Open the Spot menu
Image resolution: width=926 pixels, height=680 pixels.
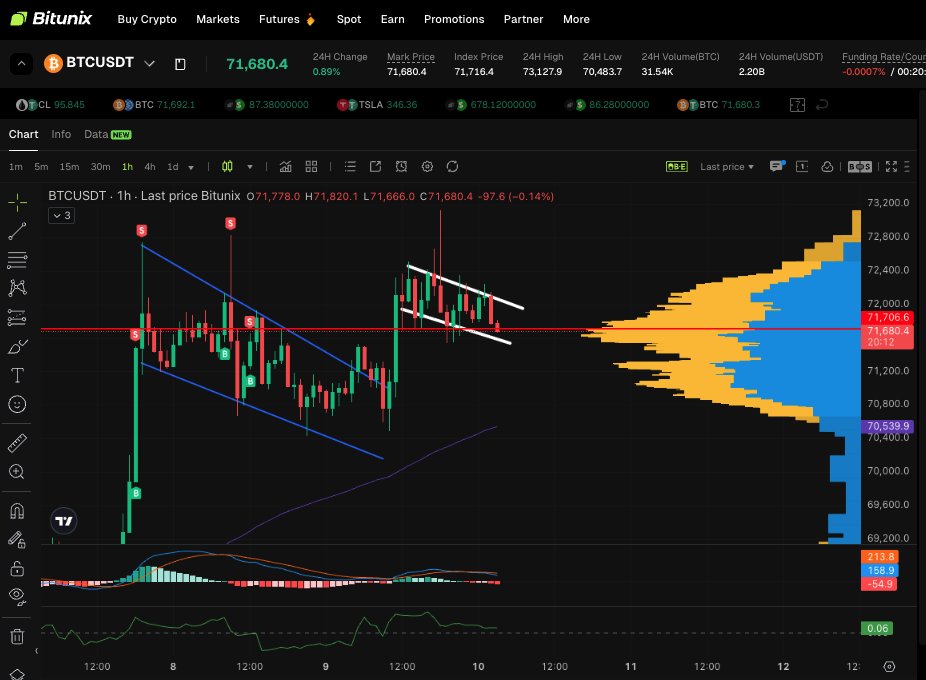[349, 19]
